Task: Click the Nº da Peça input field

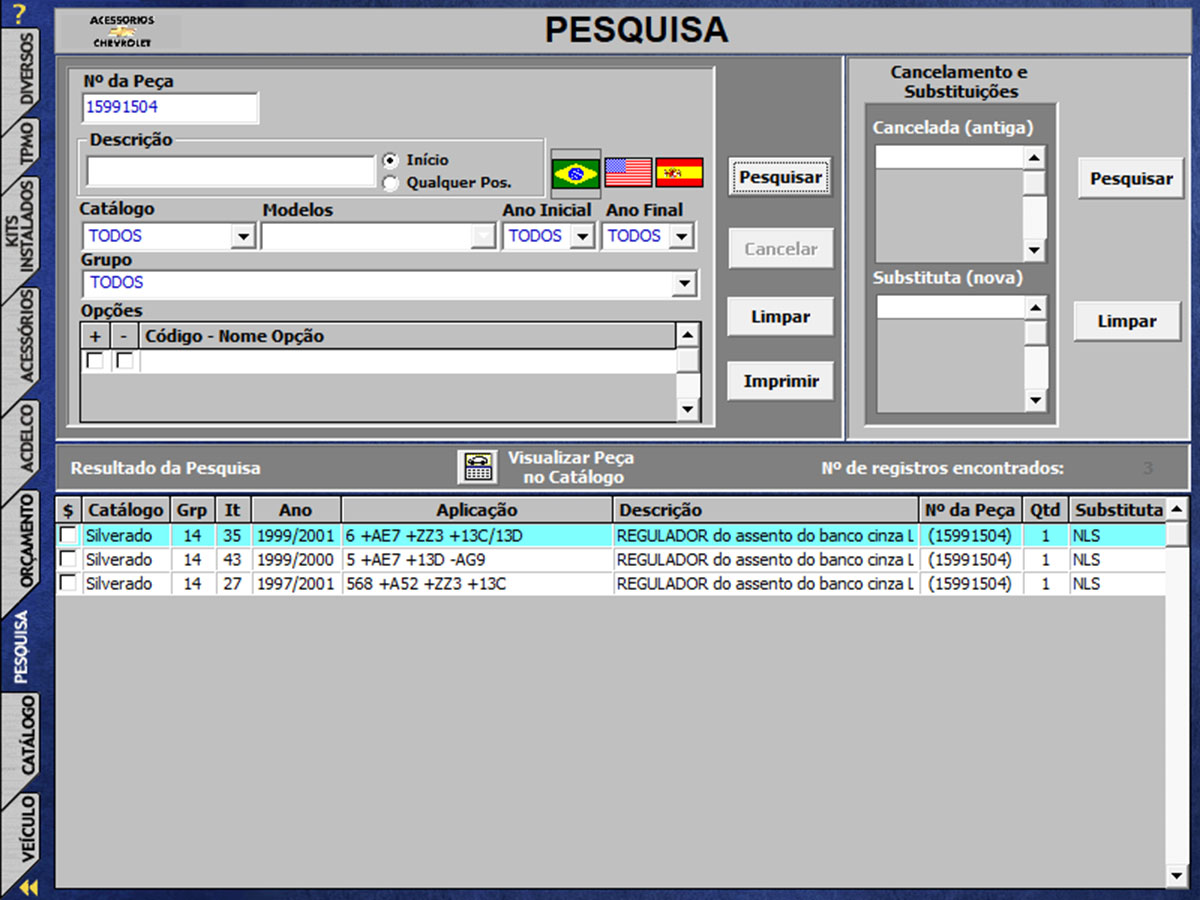Action: (170, 108)
